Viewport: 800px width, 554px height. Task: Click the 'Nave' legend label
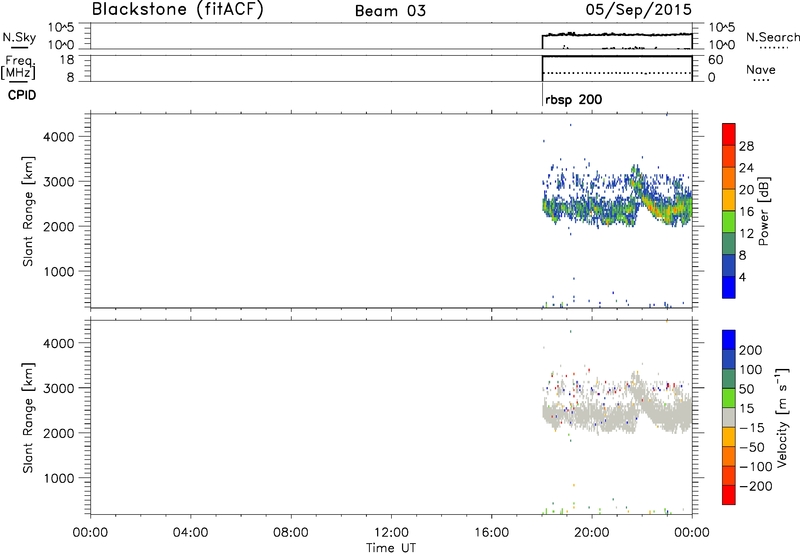pyautogui.click(x=761, y=69)
